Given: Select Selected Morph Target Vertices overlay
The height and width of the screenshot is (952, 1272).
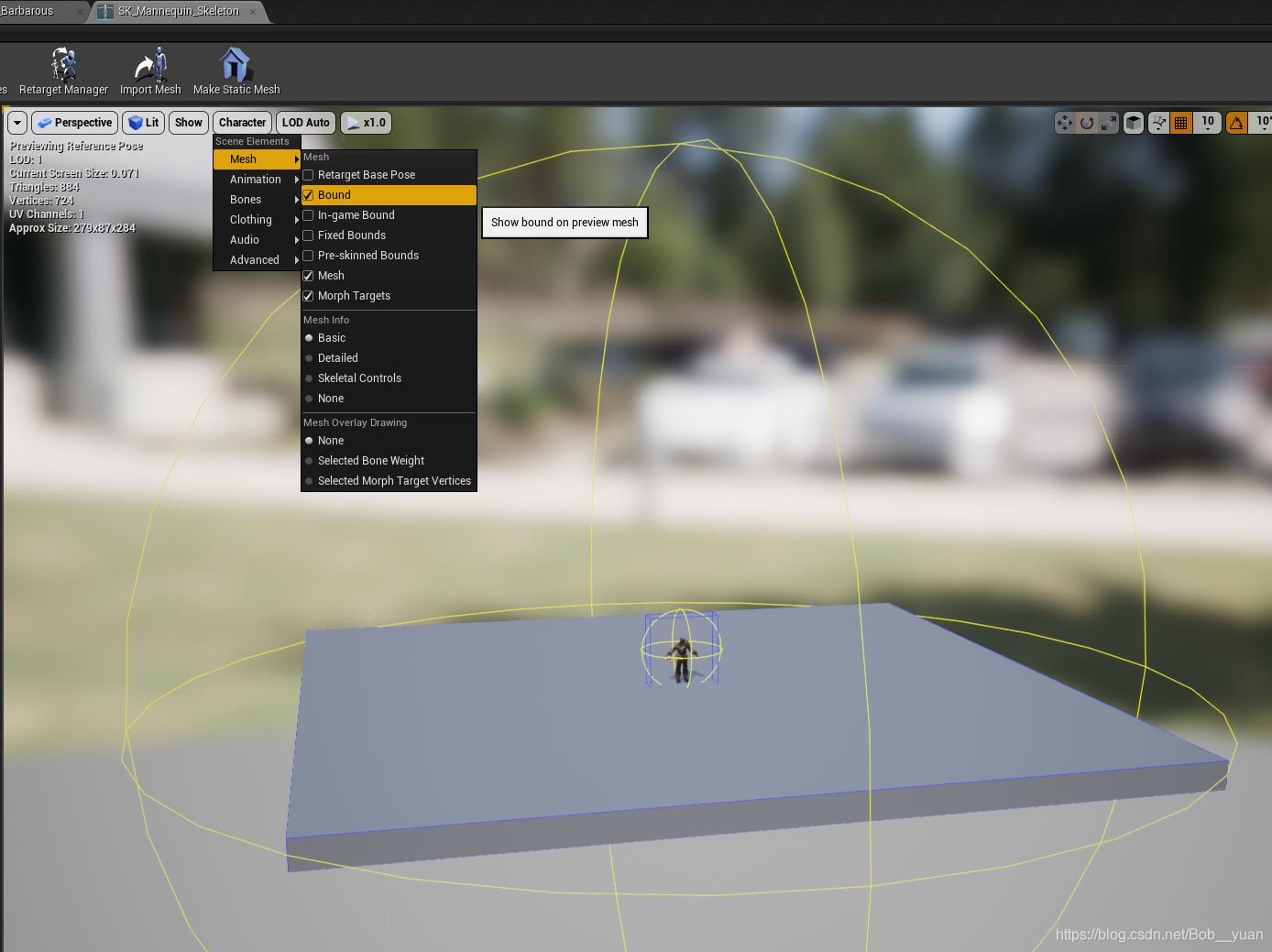Looking at the screenshot, I should click(x=389, y=481).
